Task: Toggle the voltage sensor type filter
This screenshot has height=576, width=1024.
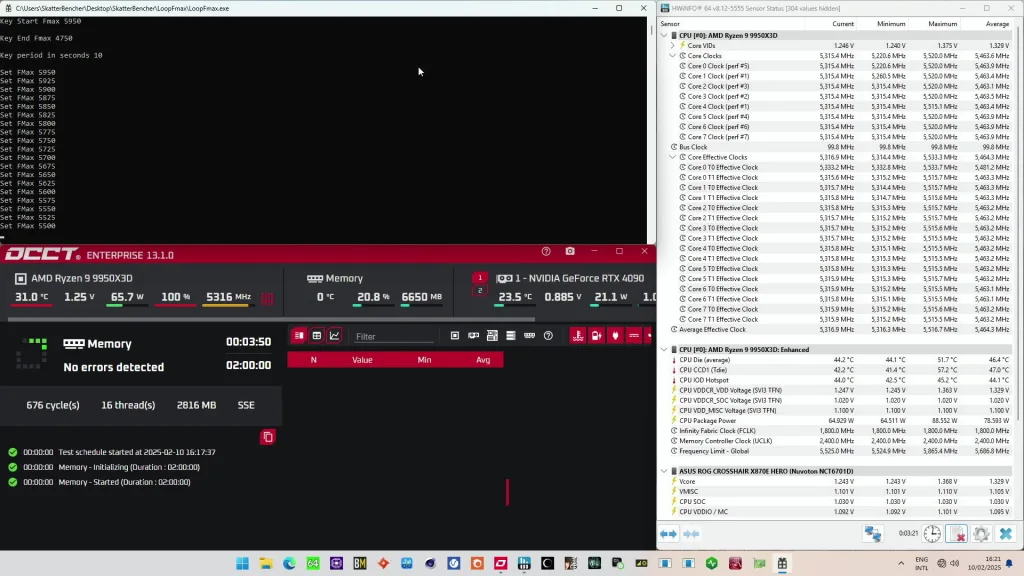Action: [x=633, y=336]
